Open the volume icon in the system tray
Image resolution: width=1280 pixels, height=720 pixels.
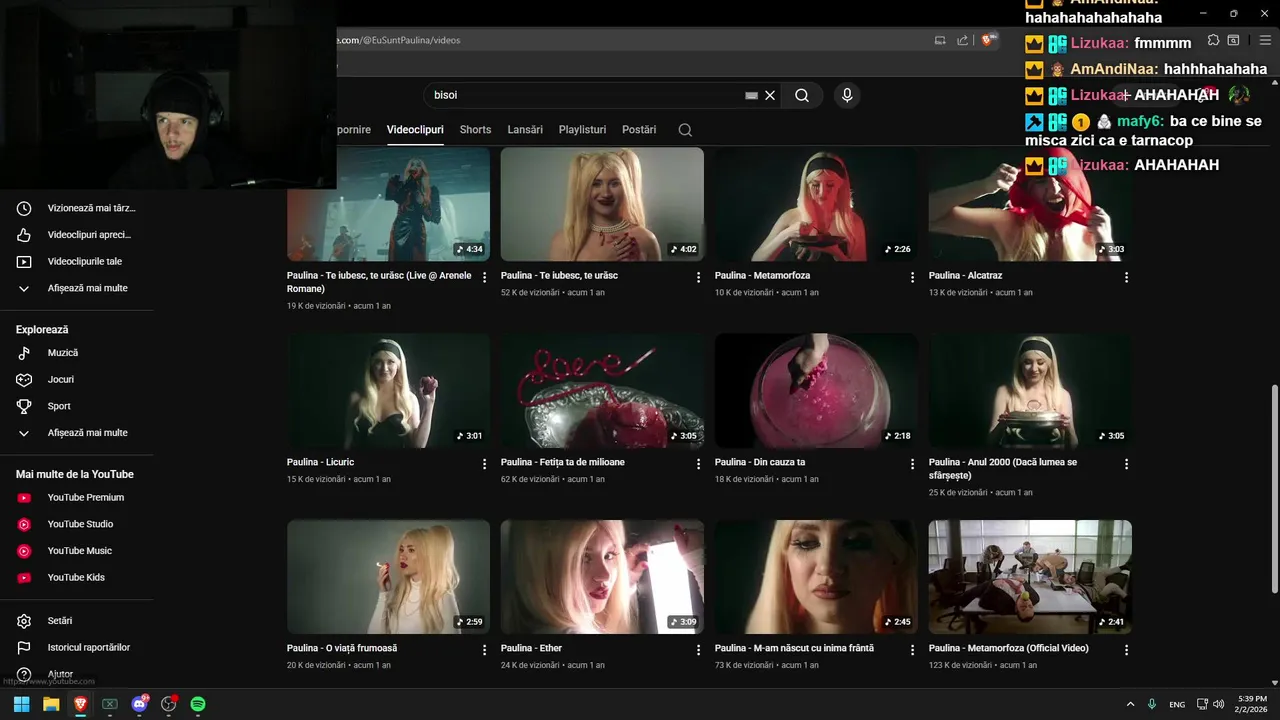pos(1218,704)
